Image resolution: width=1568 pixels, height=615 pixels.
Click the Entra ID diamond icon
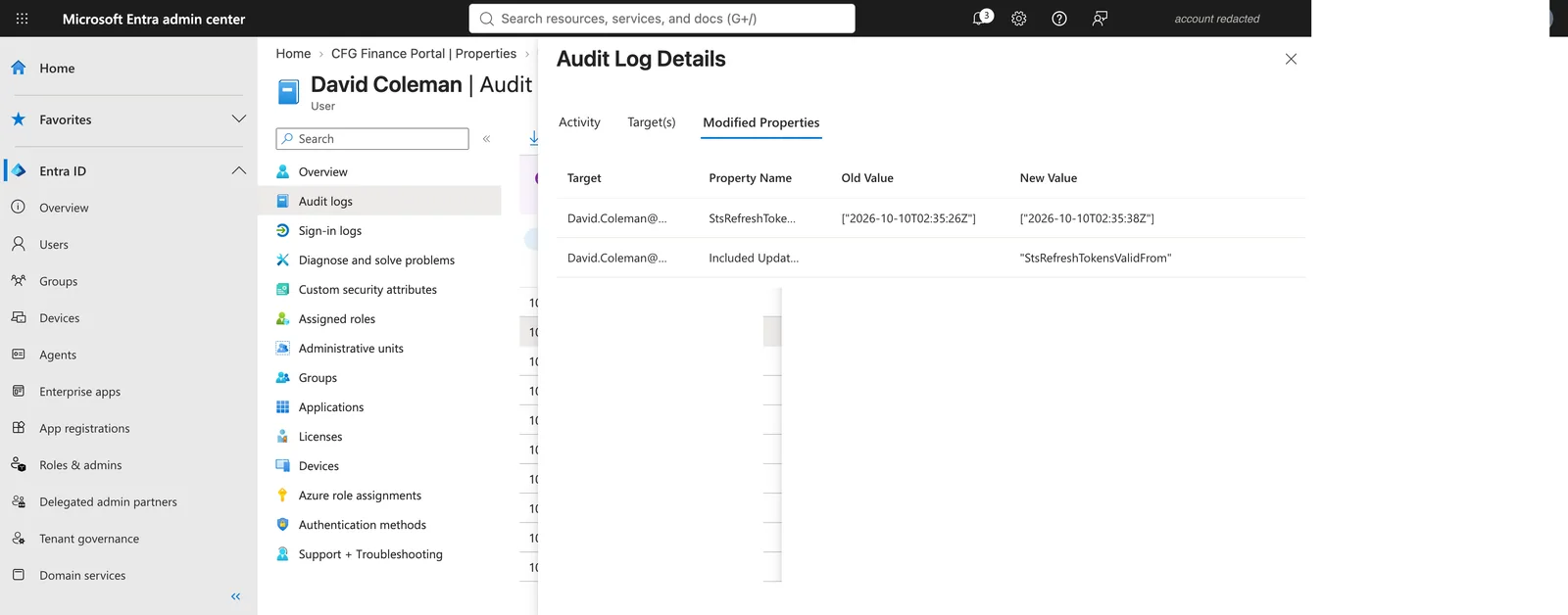click(x=19, y=170)
